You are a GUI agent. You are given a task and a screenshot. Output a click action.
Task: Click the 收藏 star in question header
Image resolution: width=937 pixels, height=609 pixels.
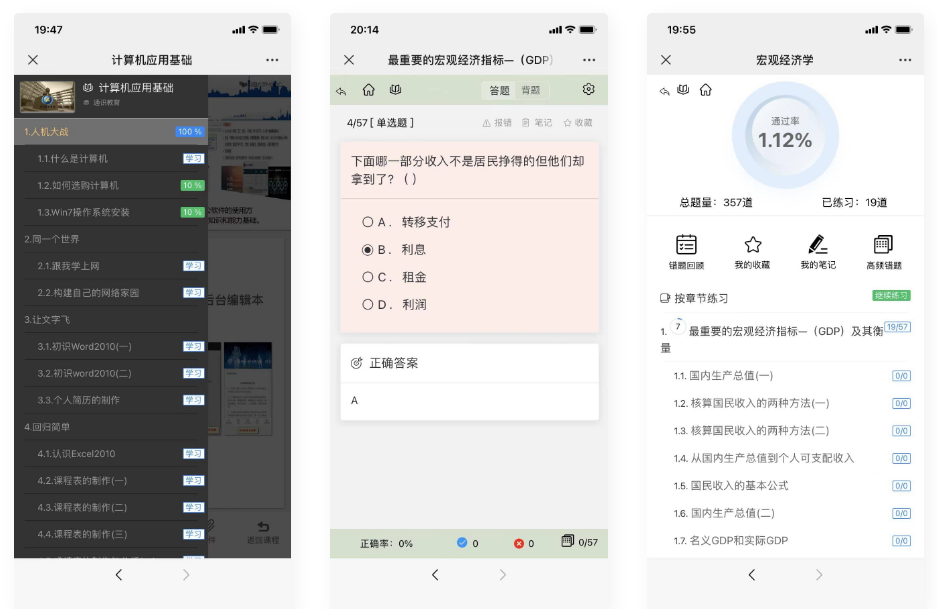pos(577,123)
